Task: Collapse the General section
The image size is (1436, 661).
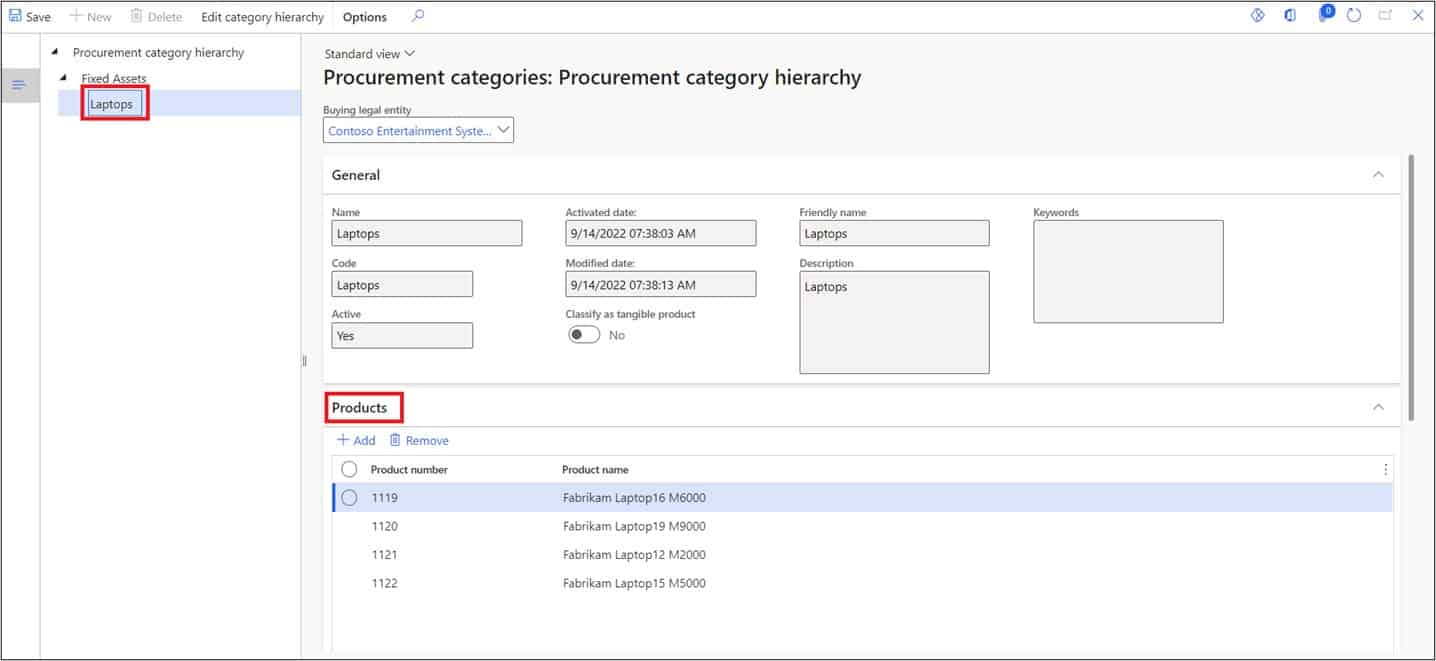Action: [1379, 174]
